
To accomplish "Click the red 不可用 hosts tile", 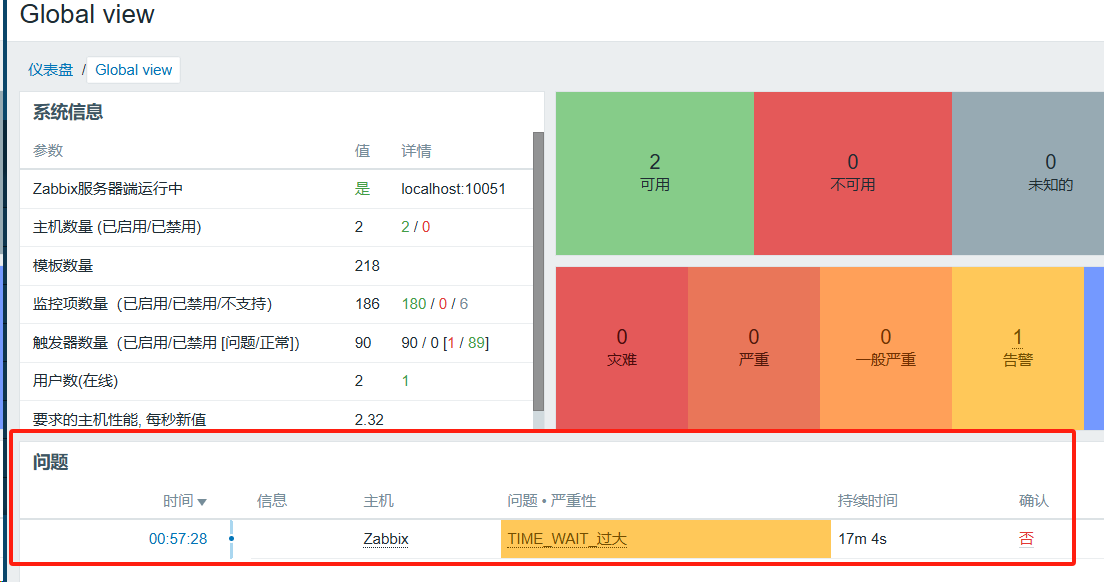I will tap(853, 173).
